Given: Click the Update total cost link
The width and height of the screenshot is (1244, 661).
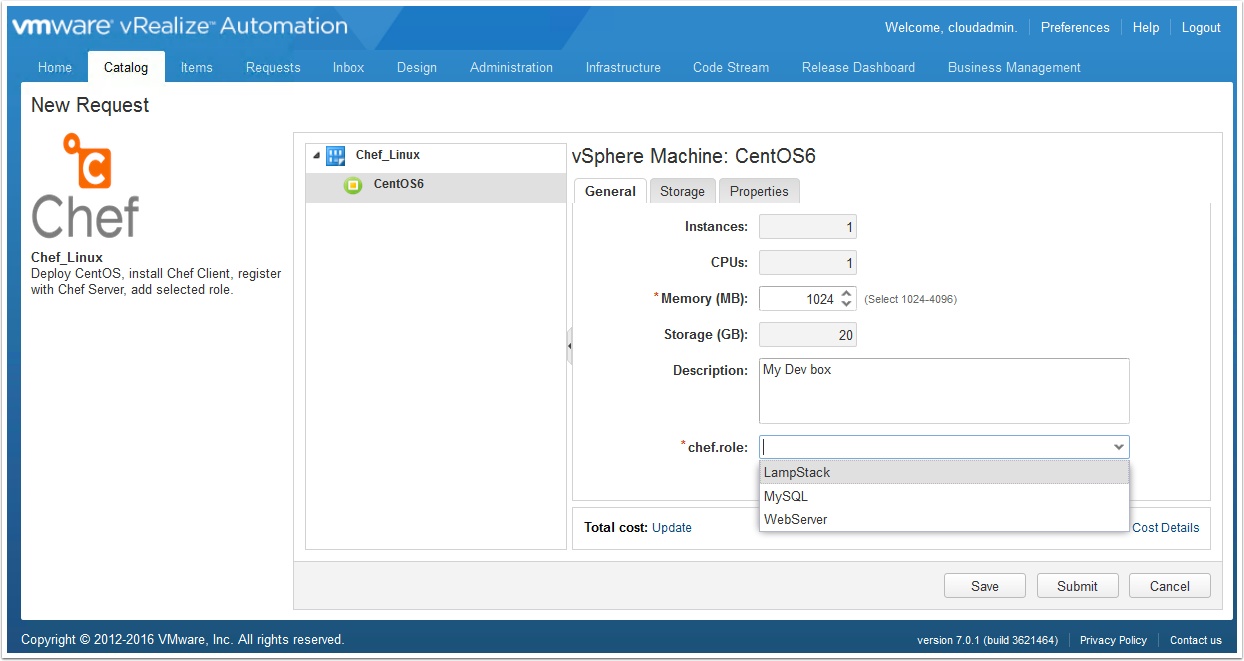Looking at the screenshot, I should pos(672,528).
